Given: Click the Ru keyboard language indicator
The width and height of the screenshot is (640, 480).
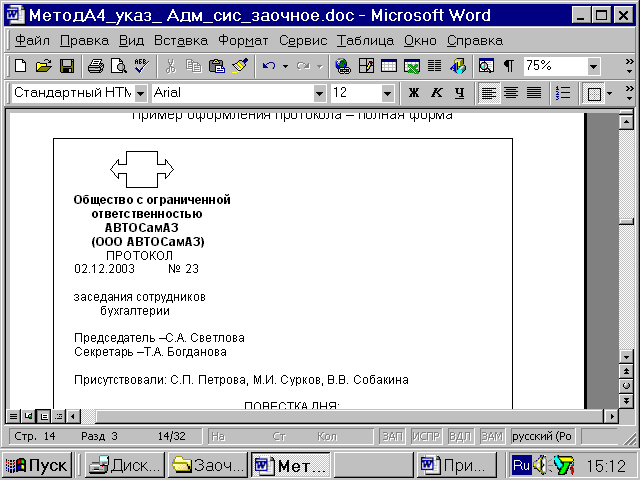Looking at the screenshot, I should [521, 465].
